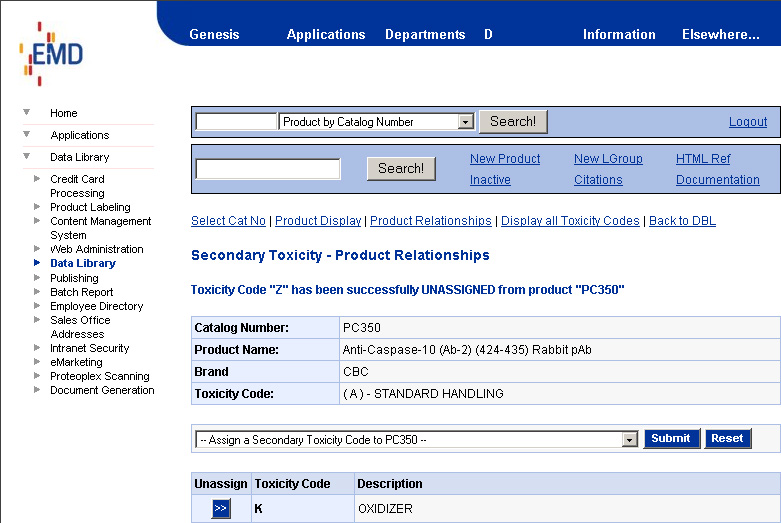Click the arrow icon beside Applications in sidebar
Viewport: 781px width, 523px height.
point(27,134)
